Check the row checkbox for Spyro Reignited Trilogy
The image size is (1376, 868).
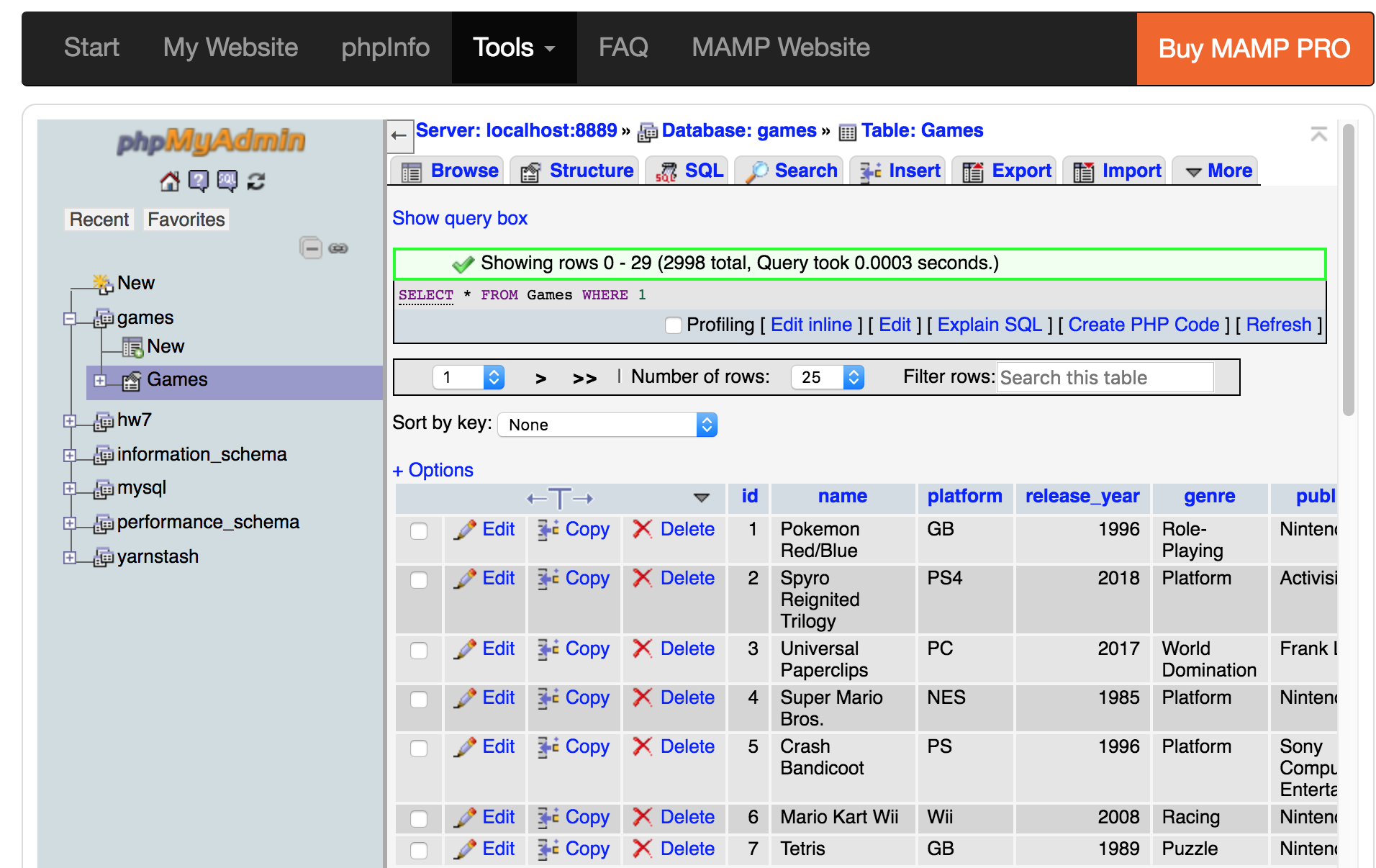click(x=419, y=580)
